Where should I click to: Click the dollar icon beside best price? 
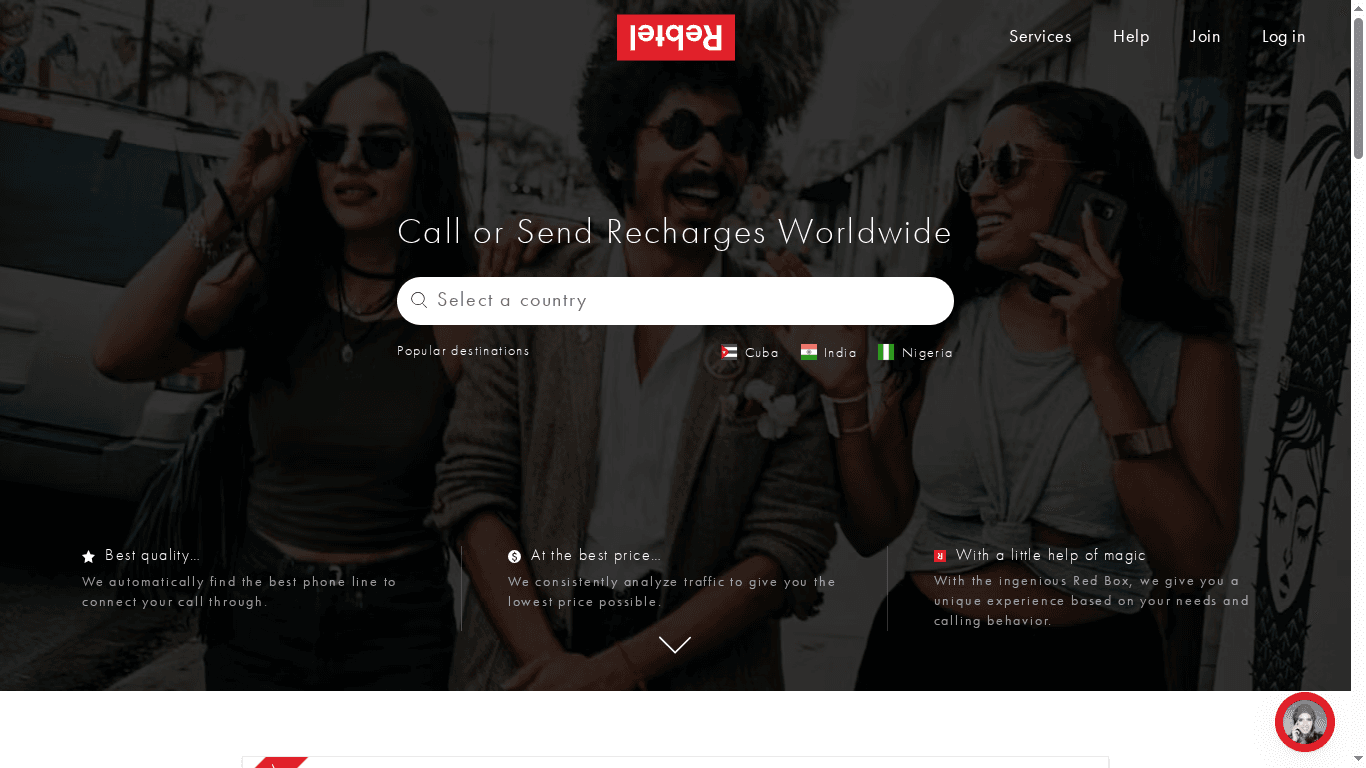point(514,556)
